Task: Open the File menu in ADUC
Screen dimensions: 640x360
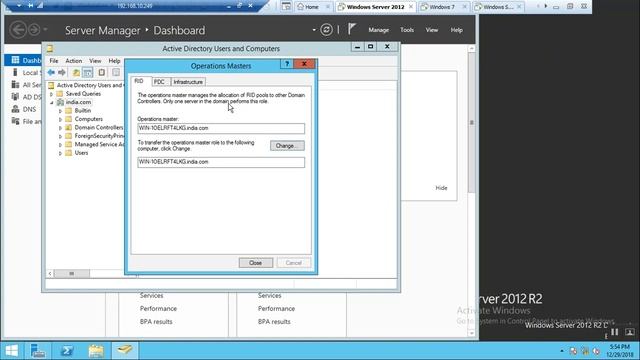Action: click(x=54, y=61)
